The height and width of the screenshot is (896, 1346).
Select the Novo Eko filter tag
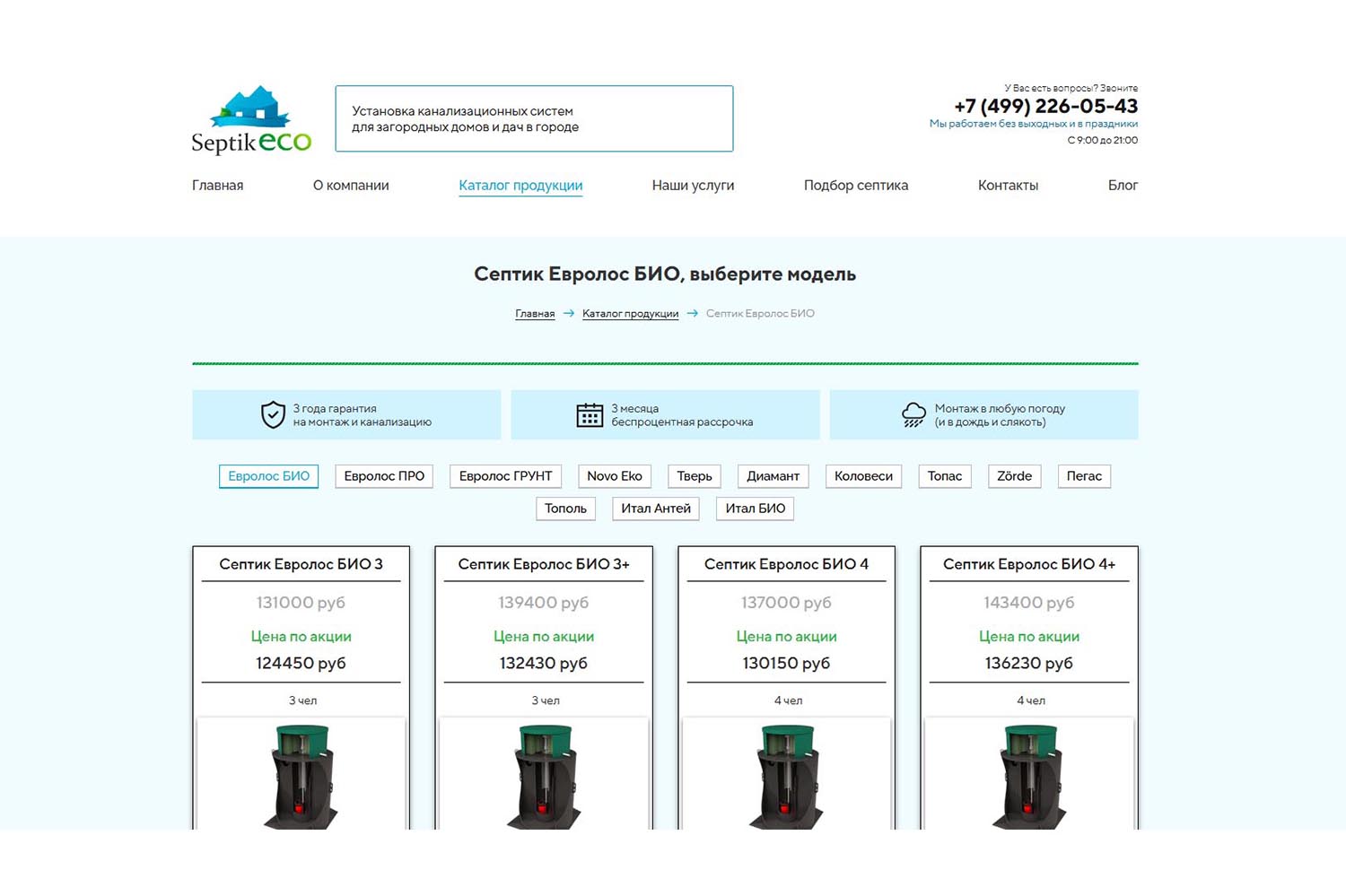(615, 476)
